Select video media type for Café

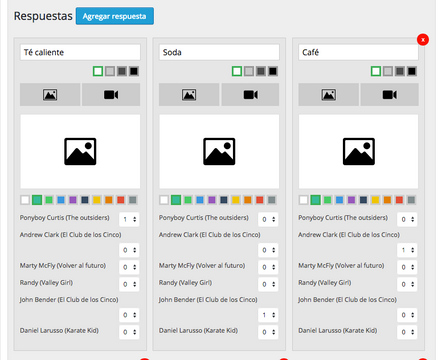coord(389,95)
